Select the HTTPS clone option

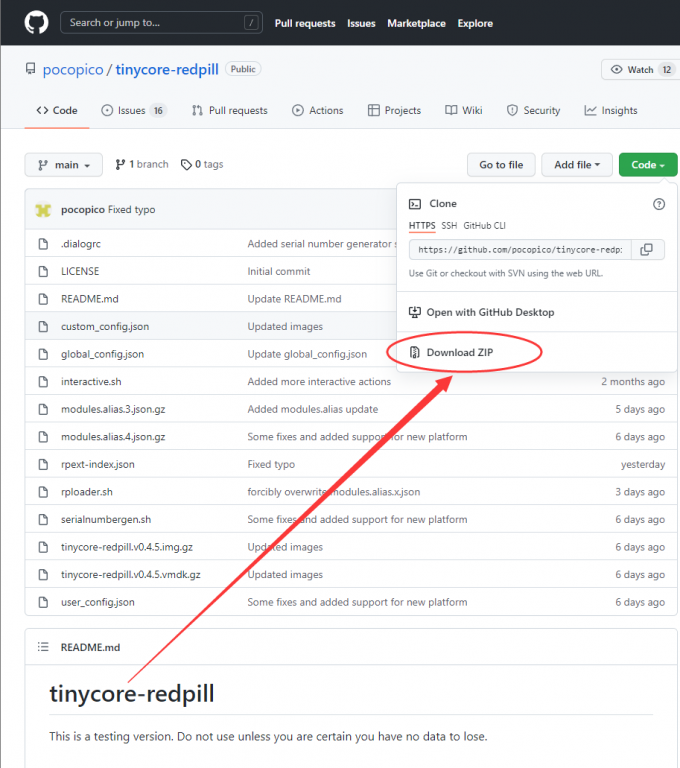(422, 226)
